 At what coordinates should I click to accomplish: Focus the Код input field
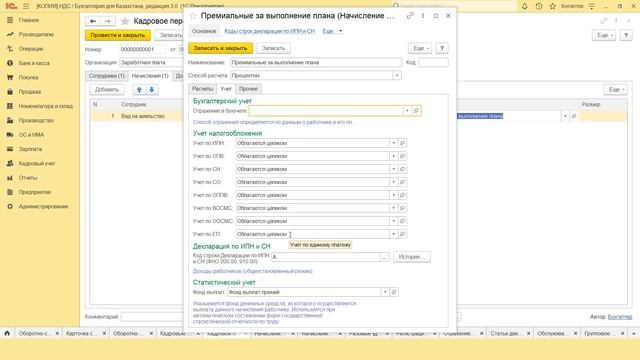[433, 62]
